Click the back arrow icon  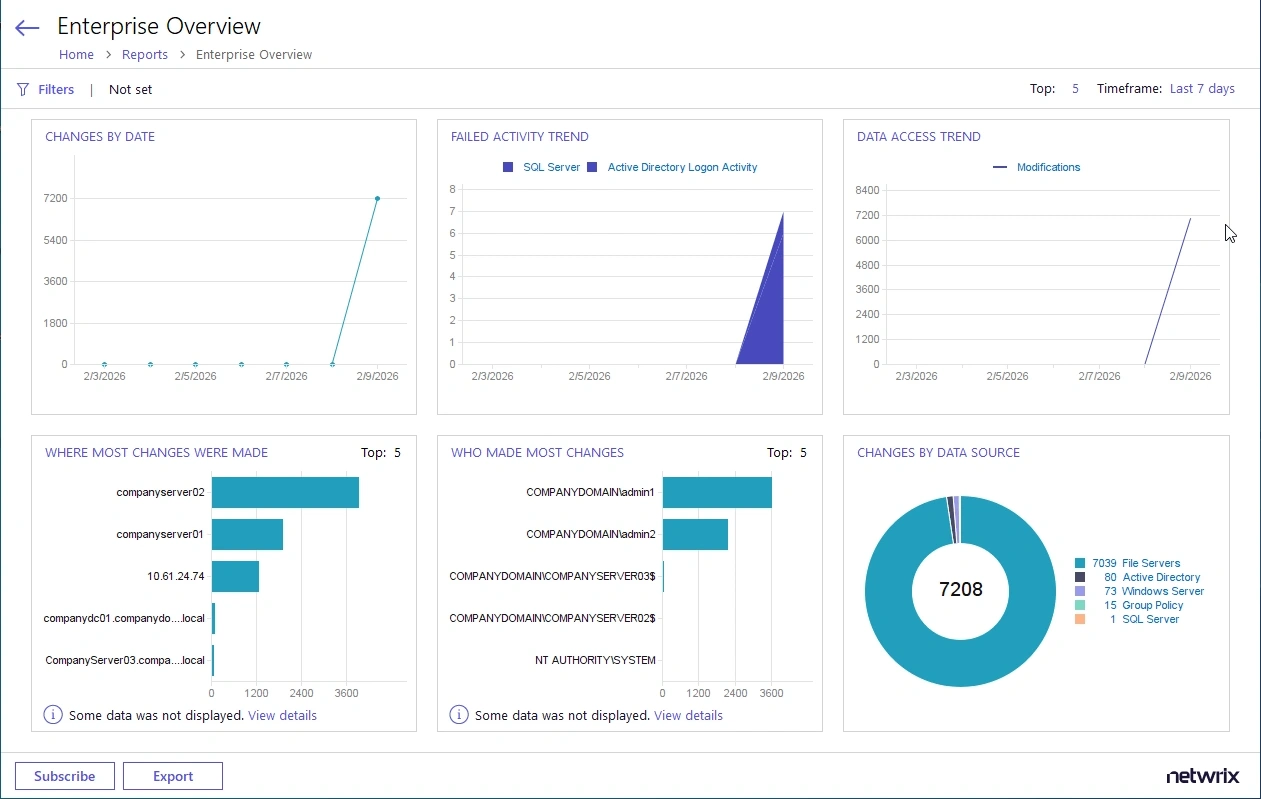click(x=27, y=28)
